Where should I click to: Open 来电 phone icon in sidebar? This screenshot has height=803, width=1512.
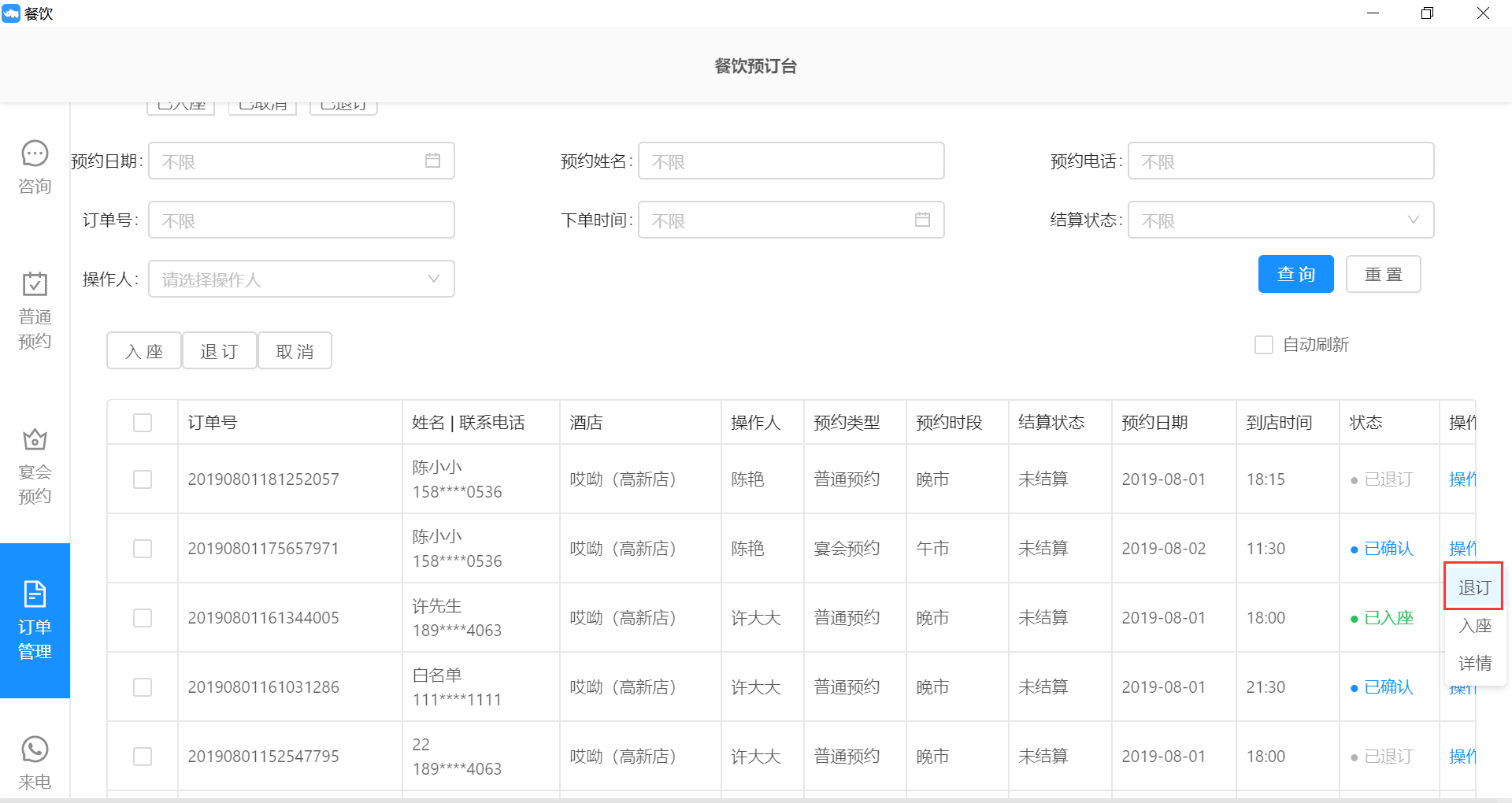pos(35,749)
